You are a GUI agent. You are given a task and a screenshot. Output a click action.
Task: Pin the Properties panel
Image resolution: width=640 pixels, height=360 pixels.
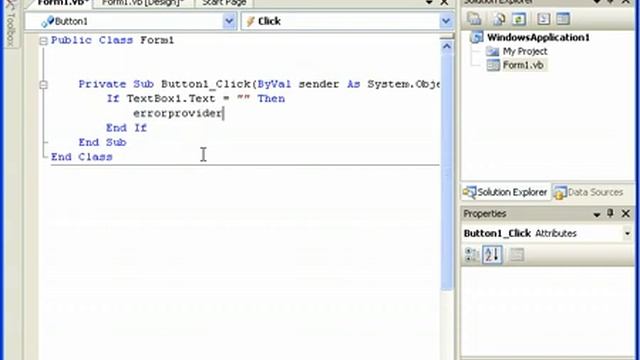(610, 213)
